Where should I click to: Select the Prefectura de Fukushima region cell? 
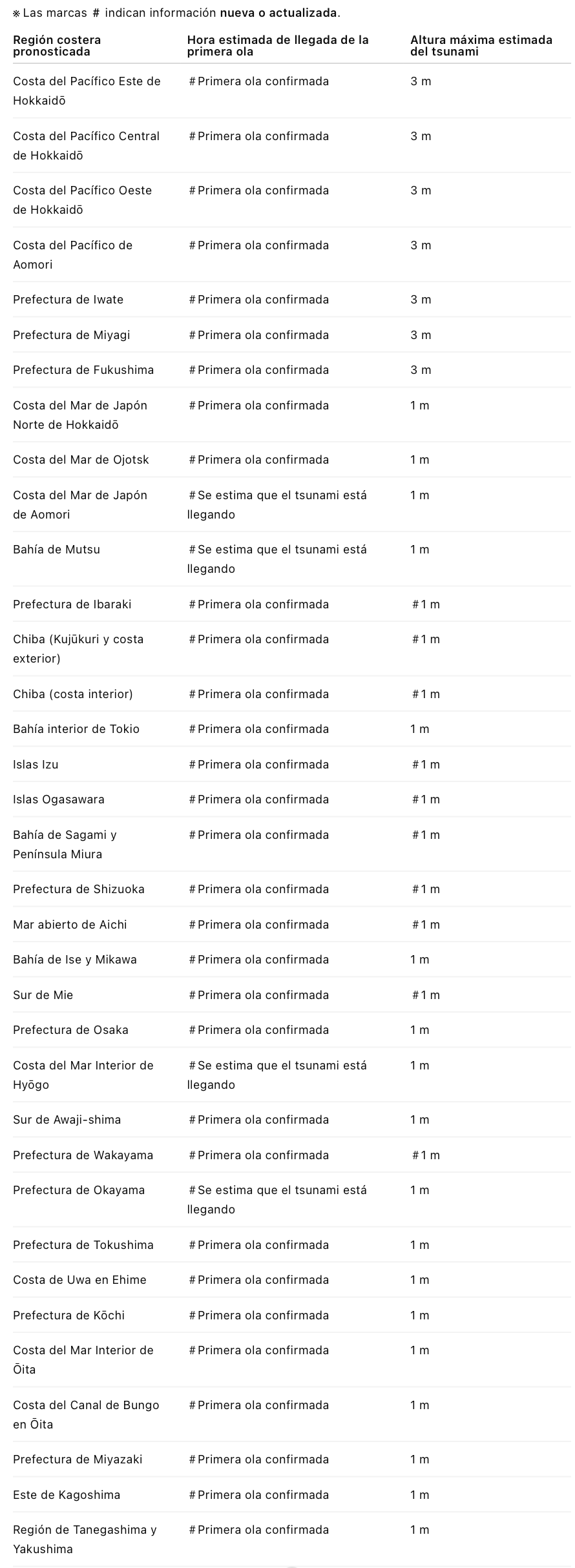point(83,370)
